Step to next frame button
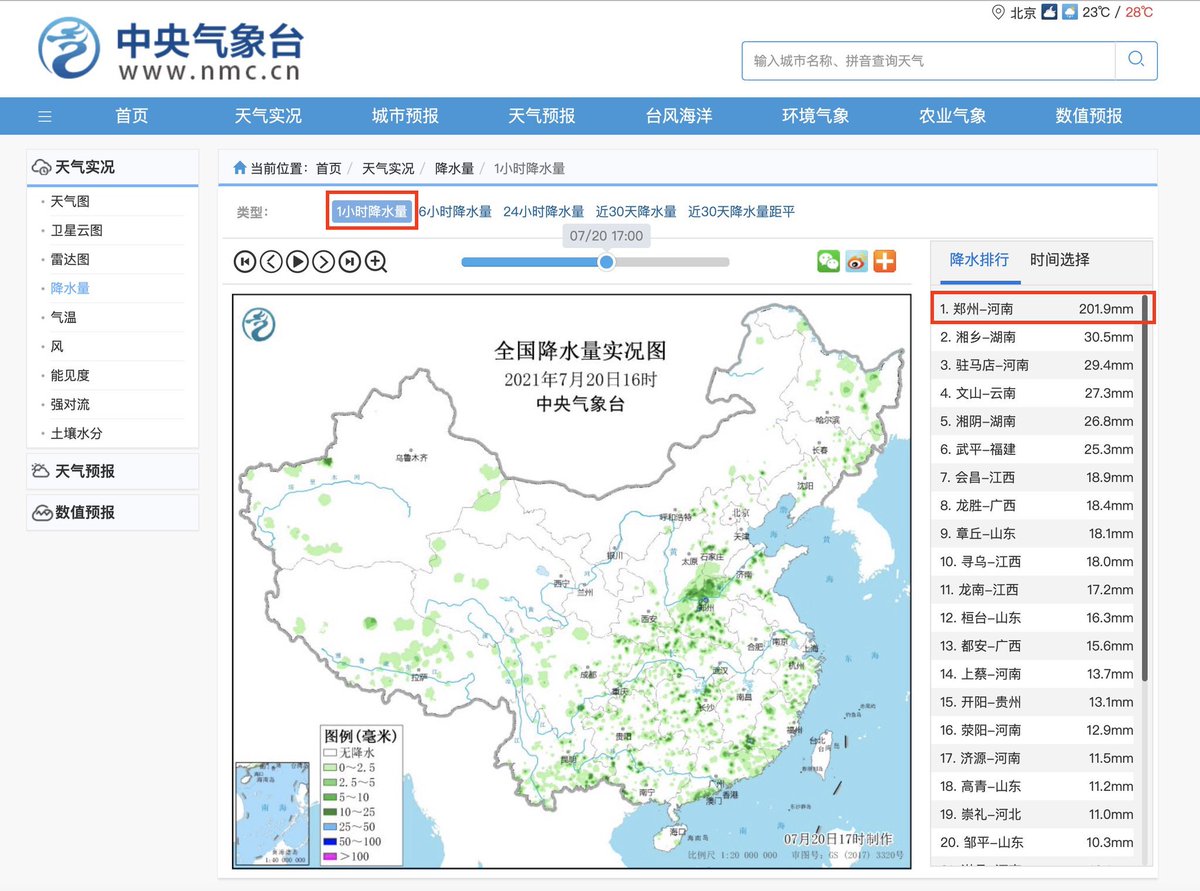The width and height of the screenshot is (1200, 891). [323, 262]
